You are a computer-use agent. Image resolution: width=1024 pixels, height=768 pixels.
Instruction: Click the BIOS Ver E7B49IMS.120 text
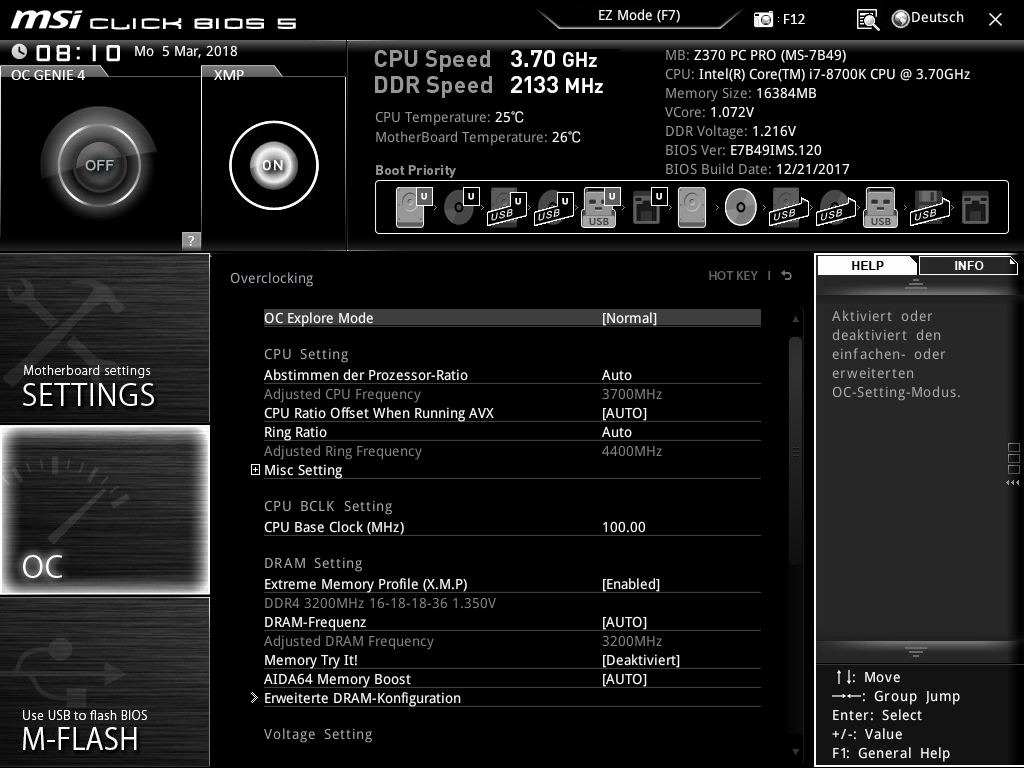coord(743,150)
